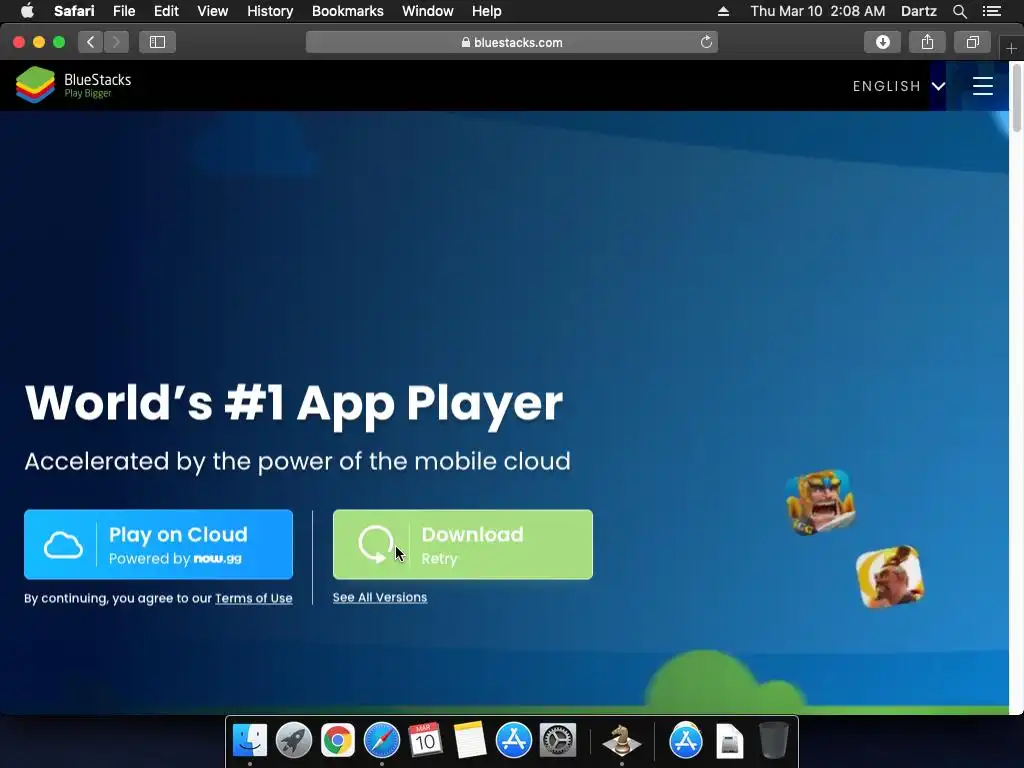
Task: Click the Download Retry button
Action: pos(462,544)
